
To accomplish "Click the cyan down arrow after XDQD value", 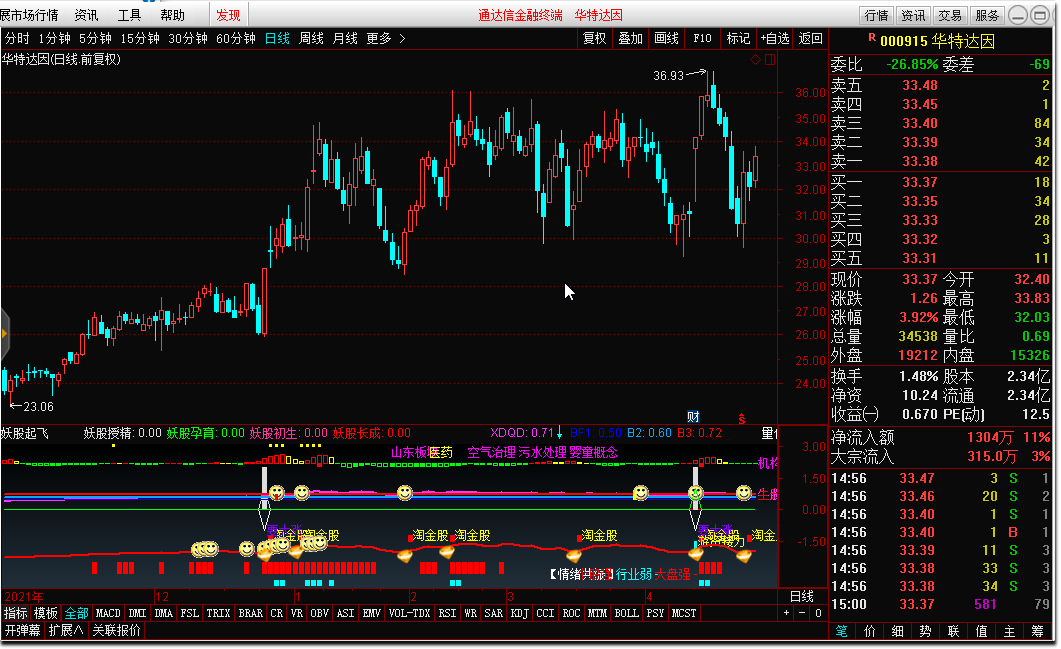I will pyautogui.click(x=560, y=432).
